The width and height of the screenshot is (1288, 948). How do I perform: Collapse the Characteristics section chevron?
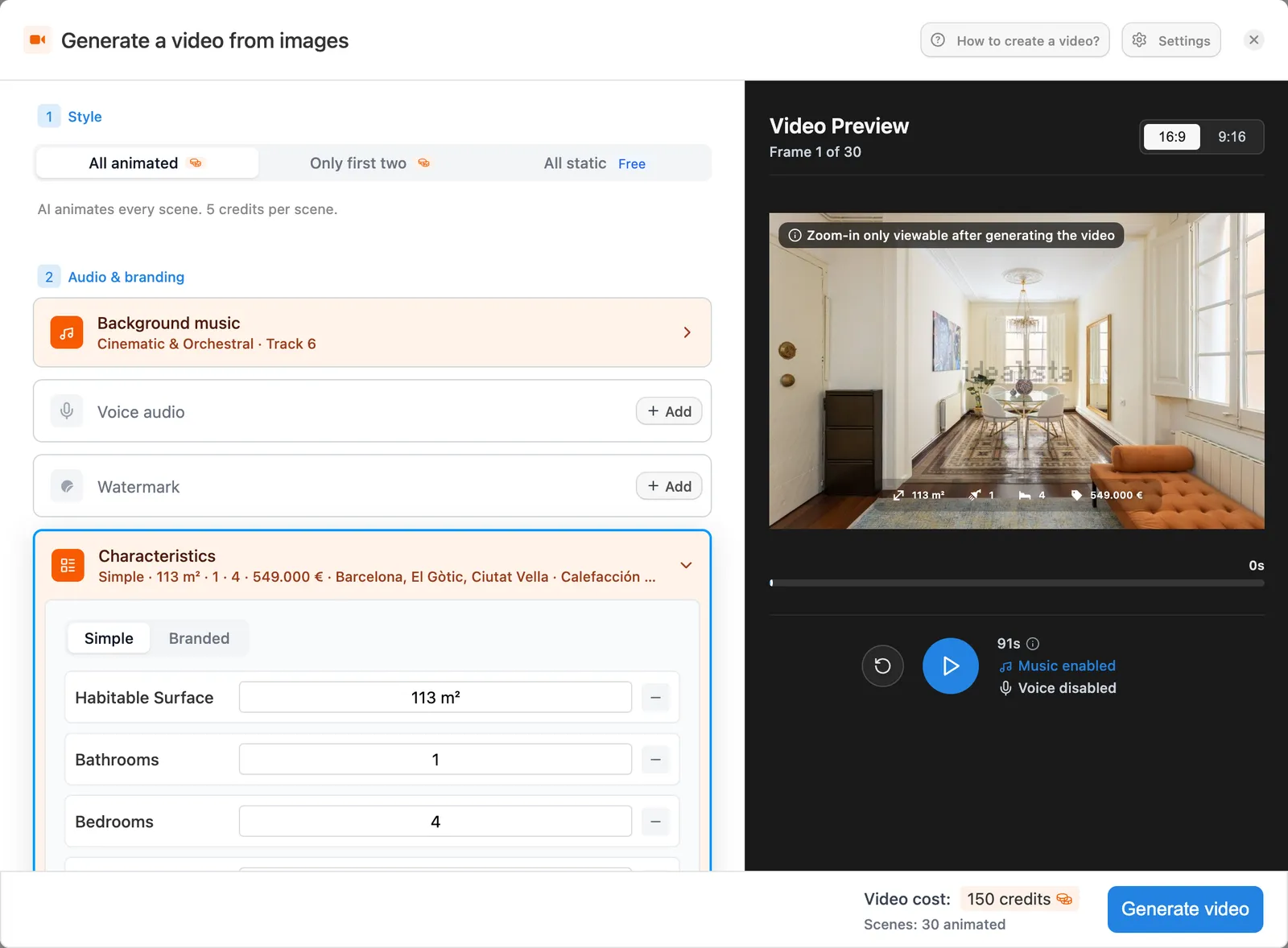[686, 565]
